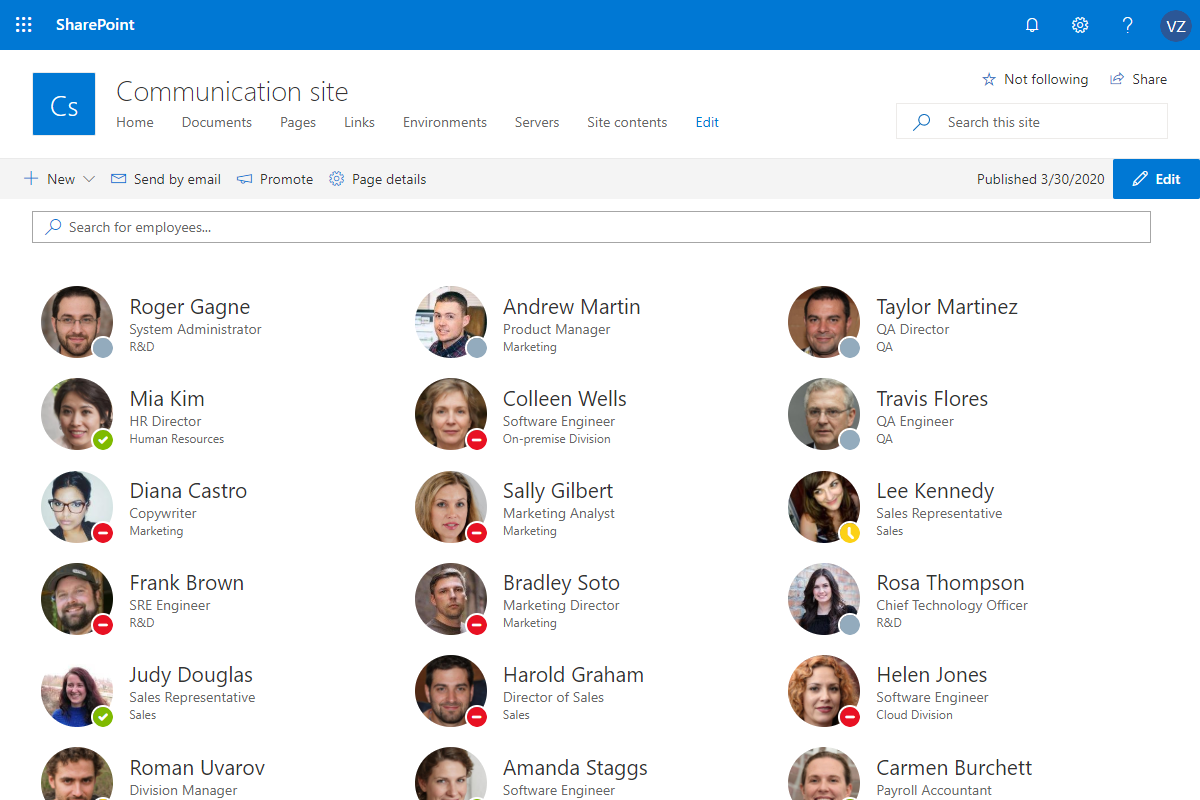This screenshot has width=1200, height=800.
Task: Open the SharePoint app launcher waffle
Action: tap(23, 24)
